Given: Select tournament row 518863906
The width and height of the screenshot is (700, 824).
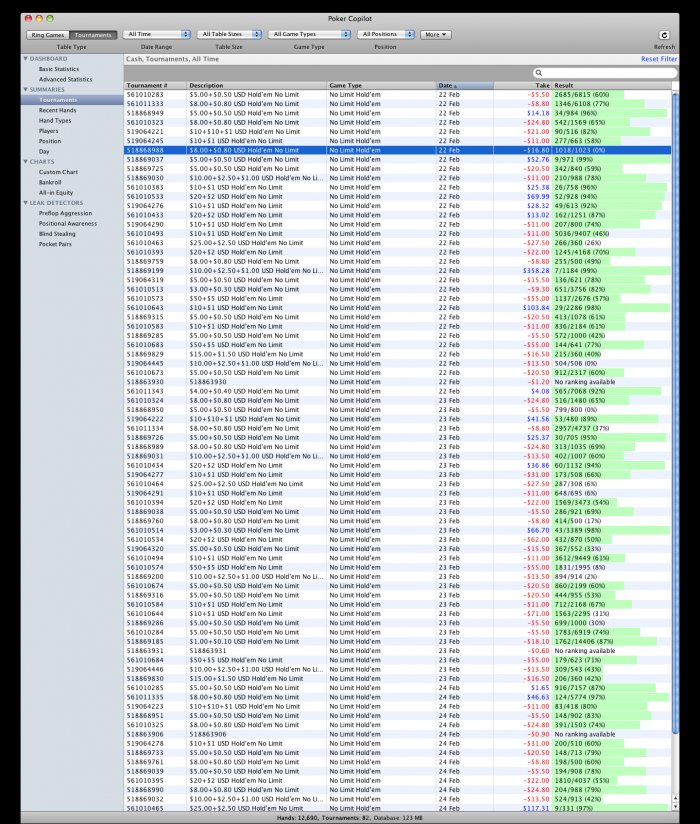Looking at the screenshot, I should pos(398,734).
